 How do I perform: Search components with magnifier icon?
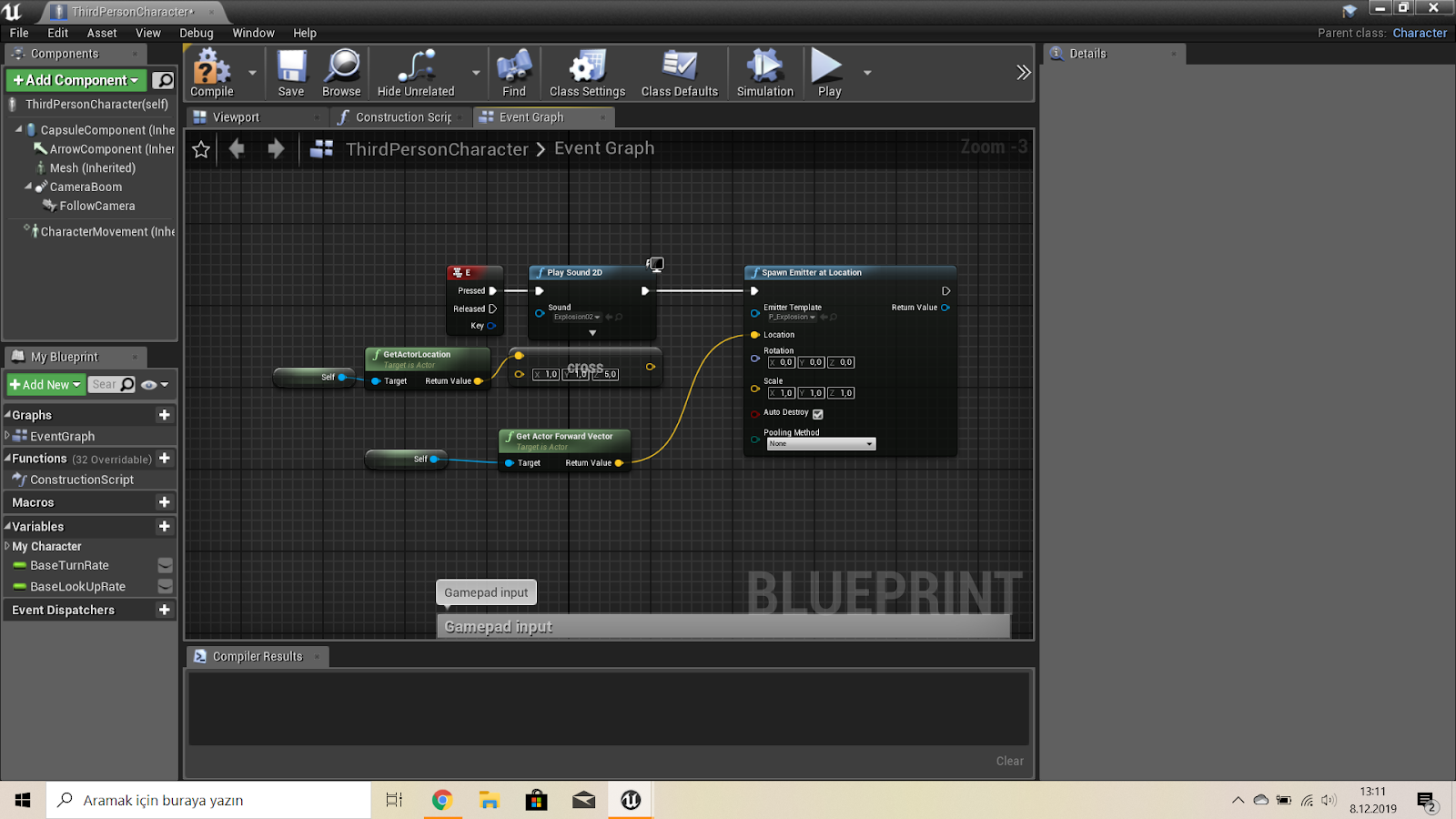163,80
